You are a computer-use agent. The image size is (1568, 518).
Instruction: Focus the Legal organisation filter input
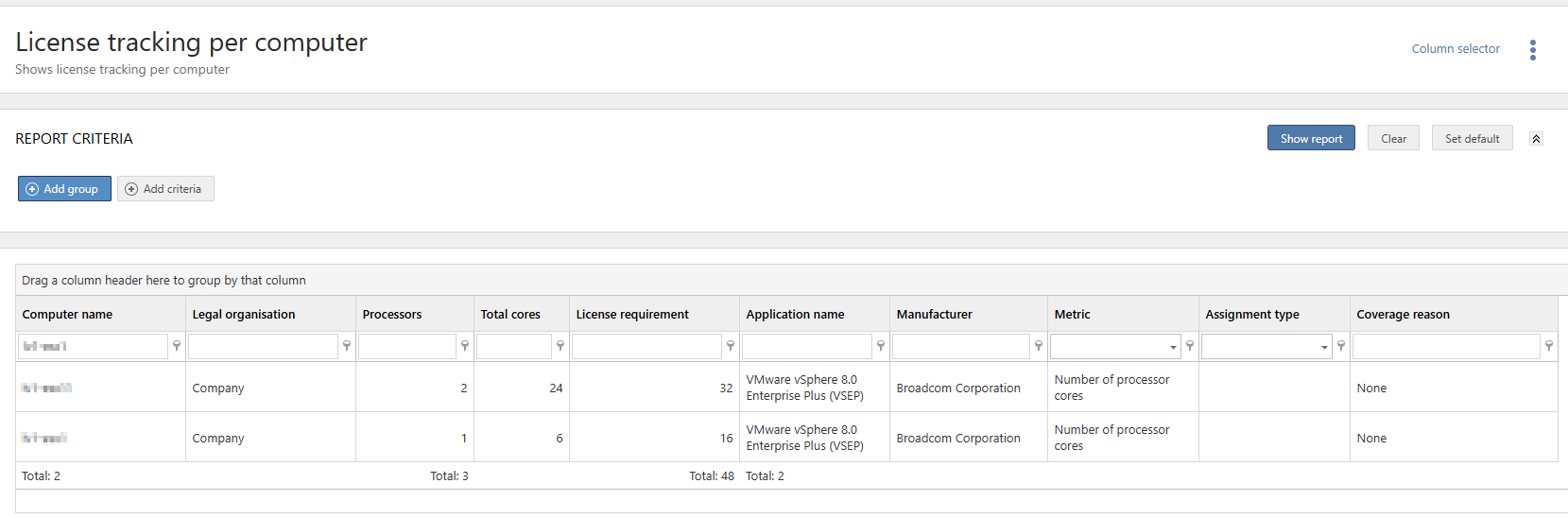point(263,347)
